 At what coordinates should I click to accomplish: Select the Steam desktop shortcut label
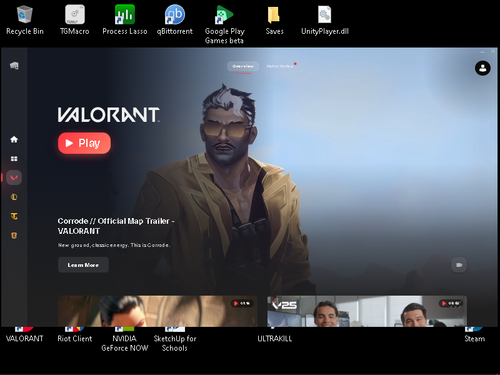475,338
